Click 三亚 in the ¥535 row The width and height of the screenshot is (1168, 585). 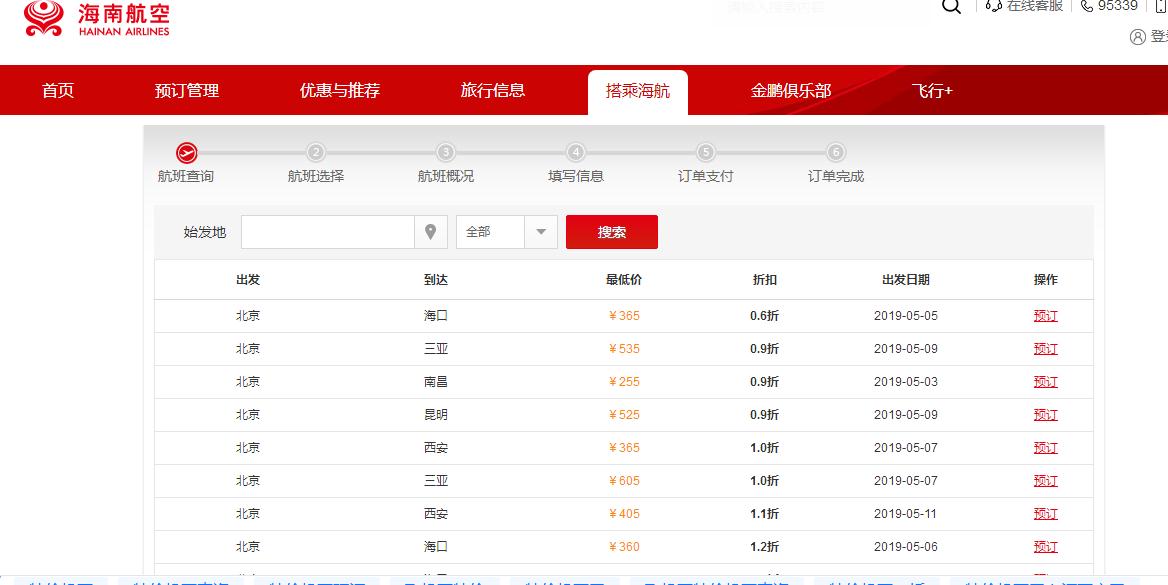coord(436,349)
